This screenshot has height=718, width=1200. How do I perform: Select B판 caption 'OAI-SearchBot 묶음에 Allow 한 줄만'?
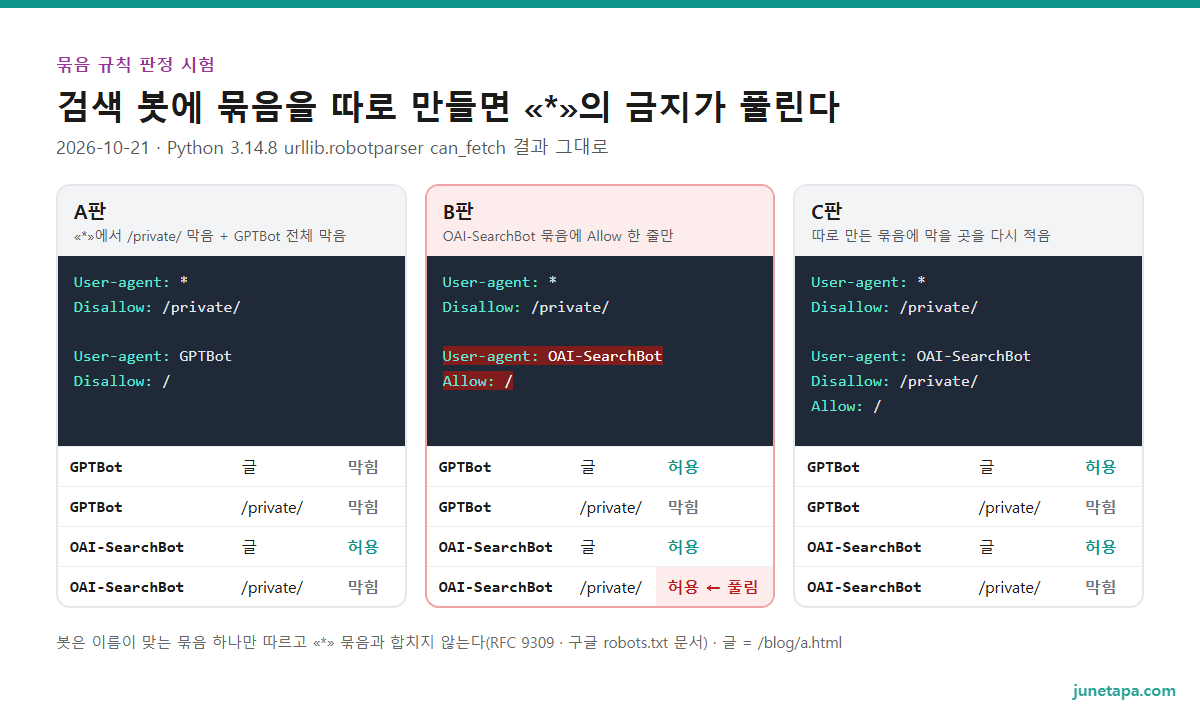point(557,236)
